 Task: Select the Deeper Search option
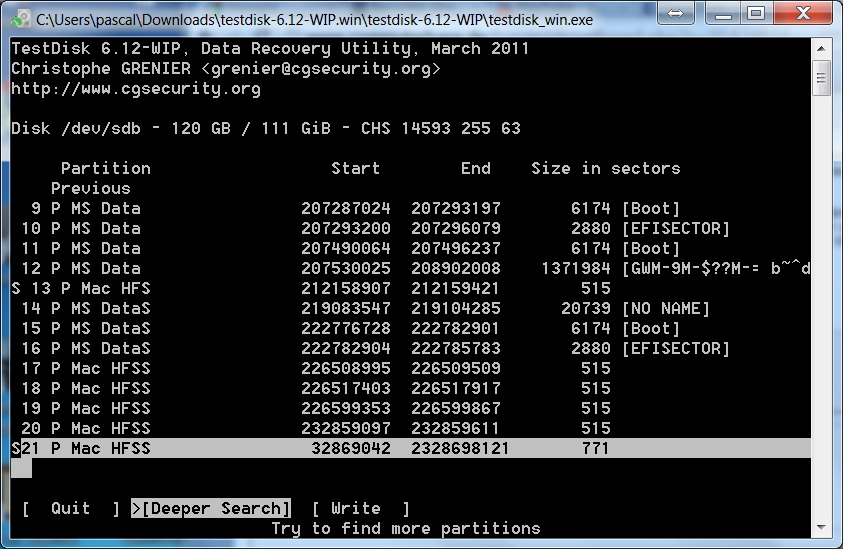tap(211, 509)
